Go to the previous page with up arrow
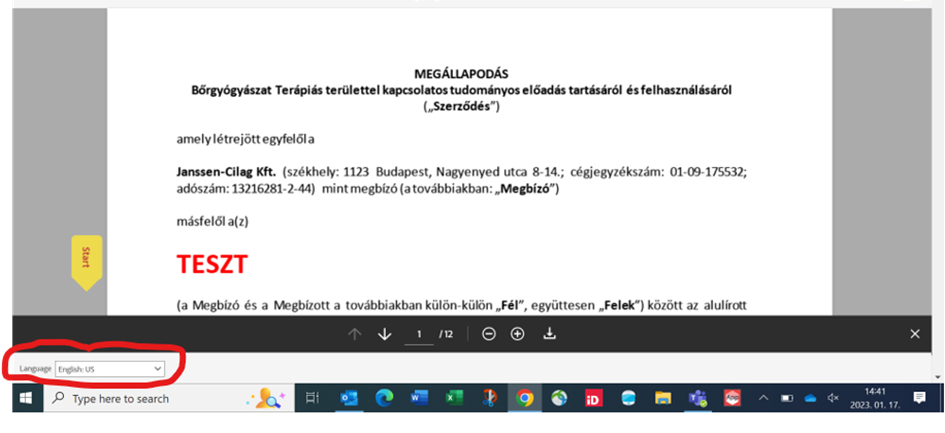 (x=354, y=334)
